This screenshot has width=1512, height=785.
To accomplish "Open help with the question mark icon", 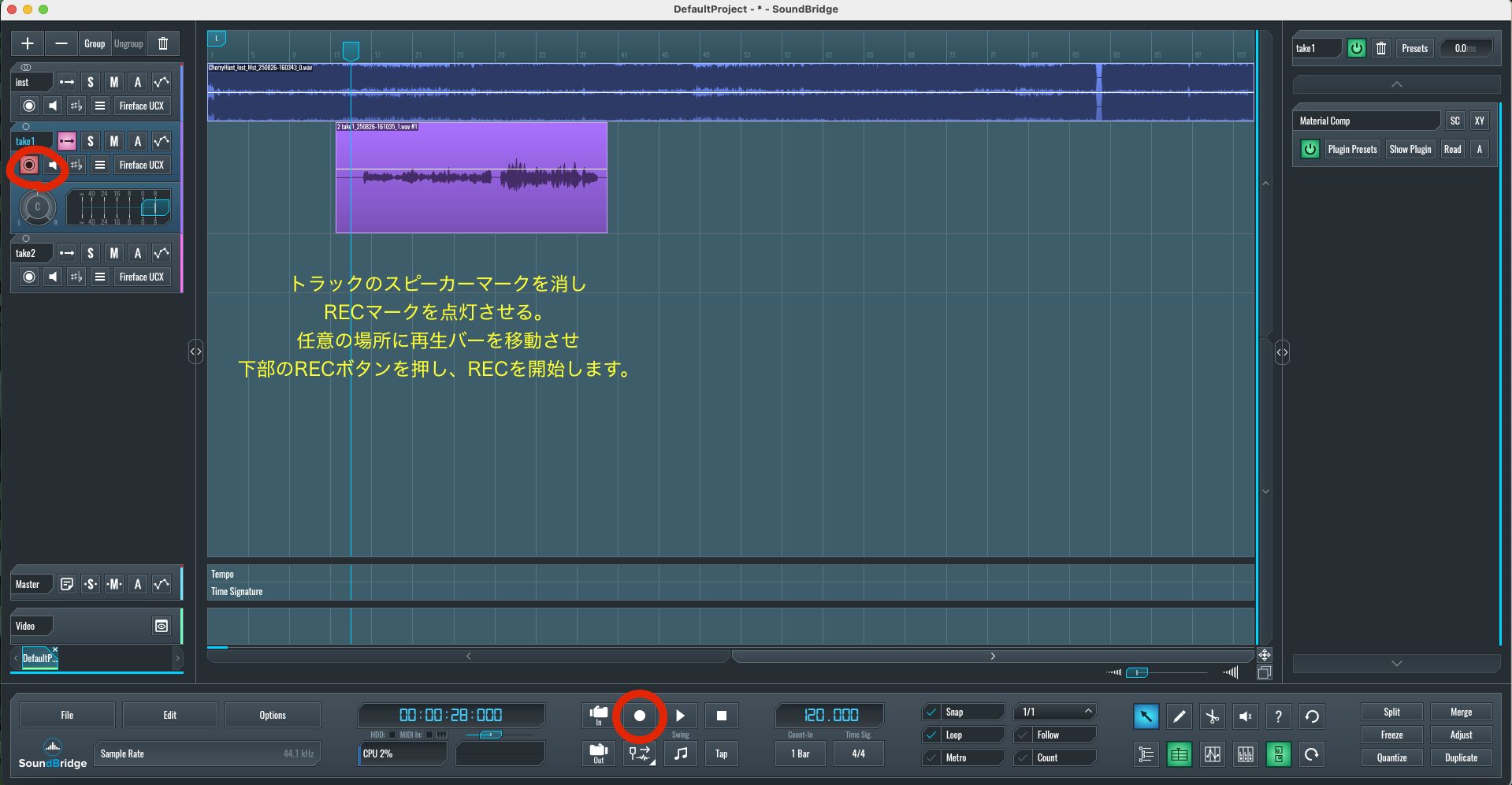I will [x=1279, y=716].
